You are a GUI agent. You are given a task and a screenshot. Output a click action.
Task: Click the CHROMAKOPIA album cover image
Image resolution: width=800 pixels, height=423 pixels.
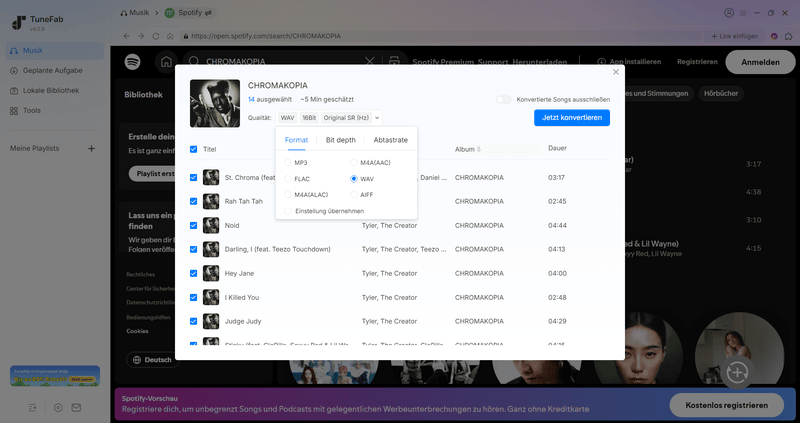pyautogui.click(x=215, y=103)
